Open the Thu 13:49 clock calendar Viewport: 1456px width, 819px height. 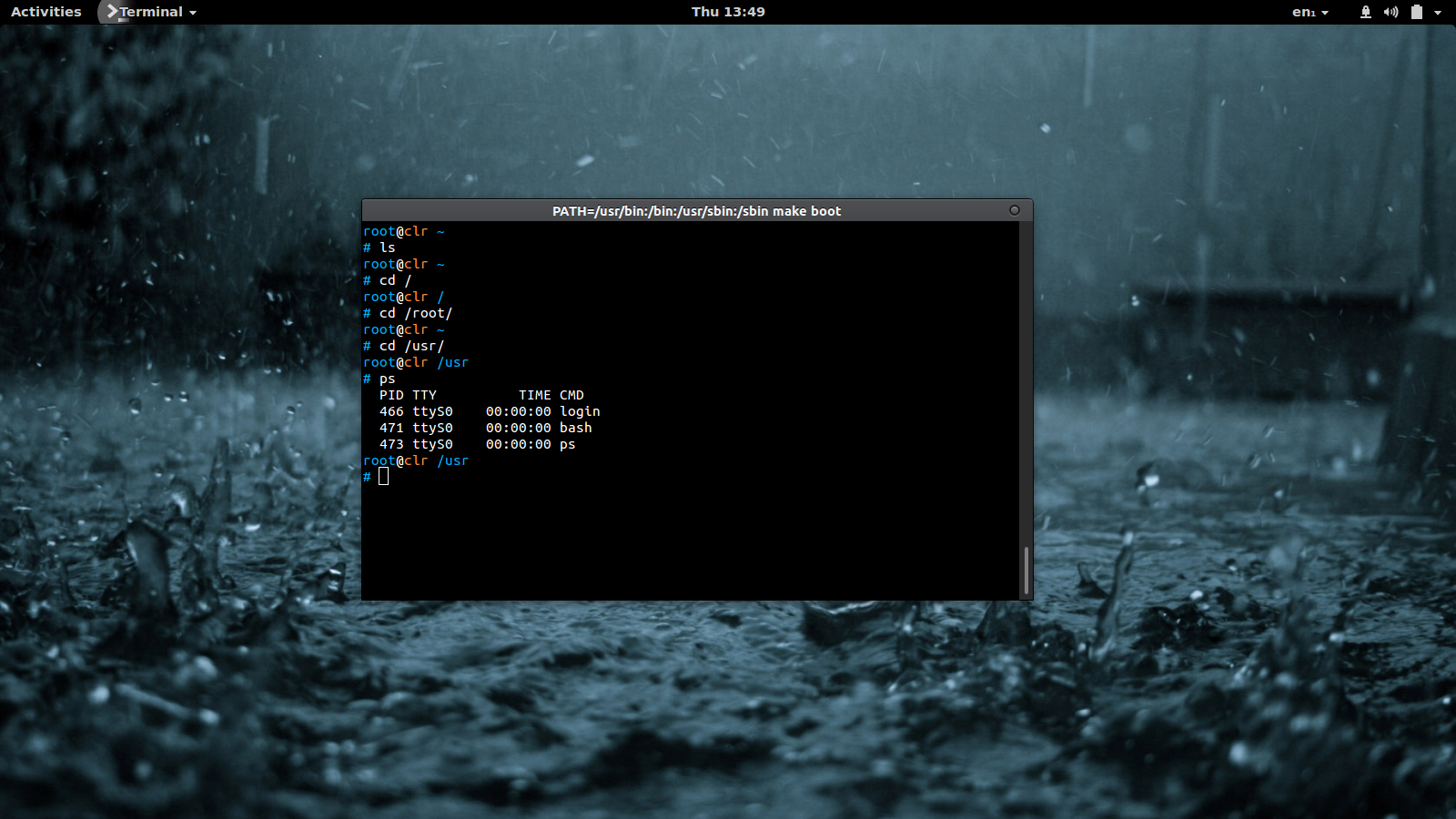728,12
